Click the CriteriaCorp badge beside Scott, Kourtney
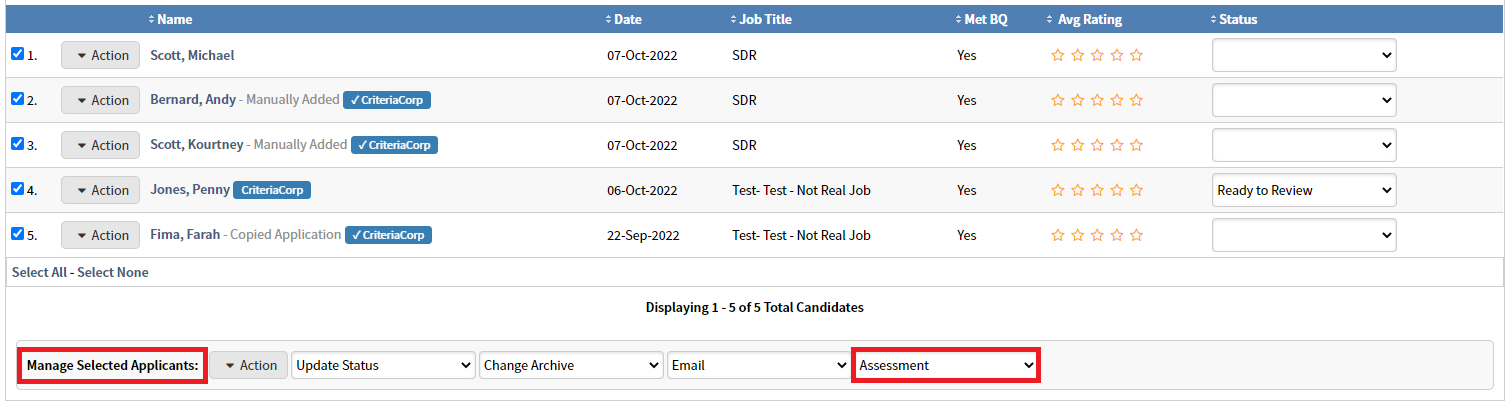 (x=394, y=145)
